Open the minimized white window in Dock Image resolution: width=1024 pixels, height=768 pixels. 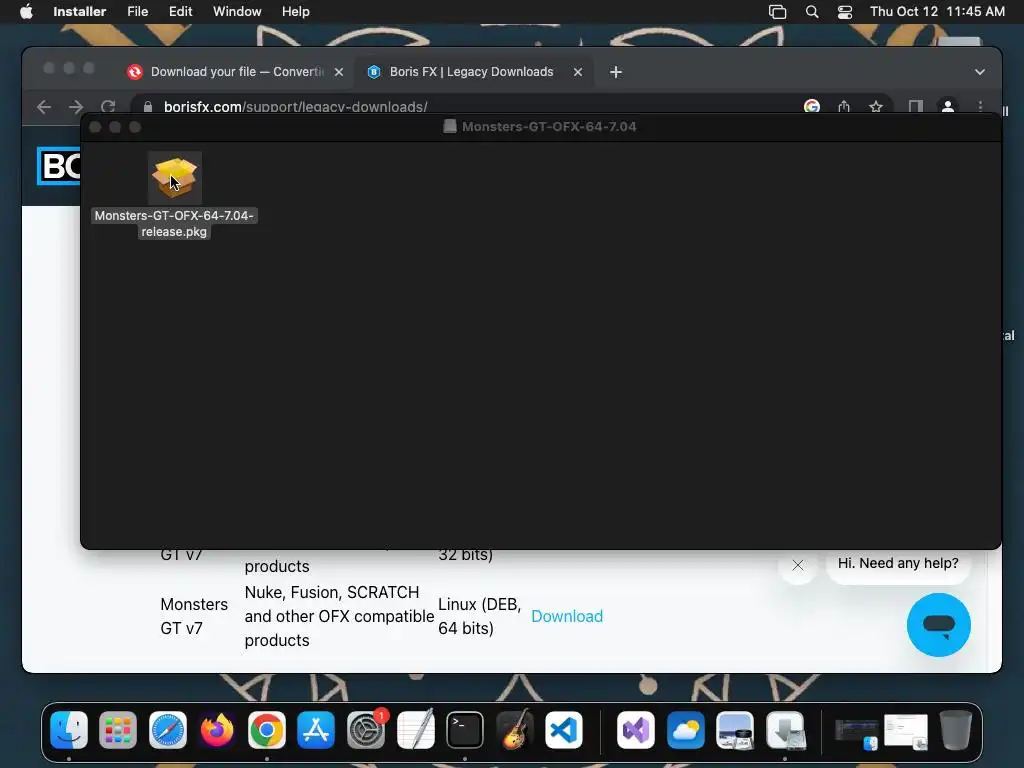[x=906, y=731]
